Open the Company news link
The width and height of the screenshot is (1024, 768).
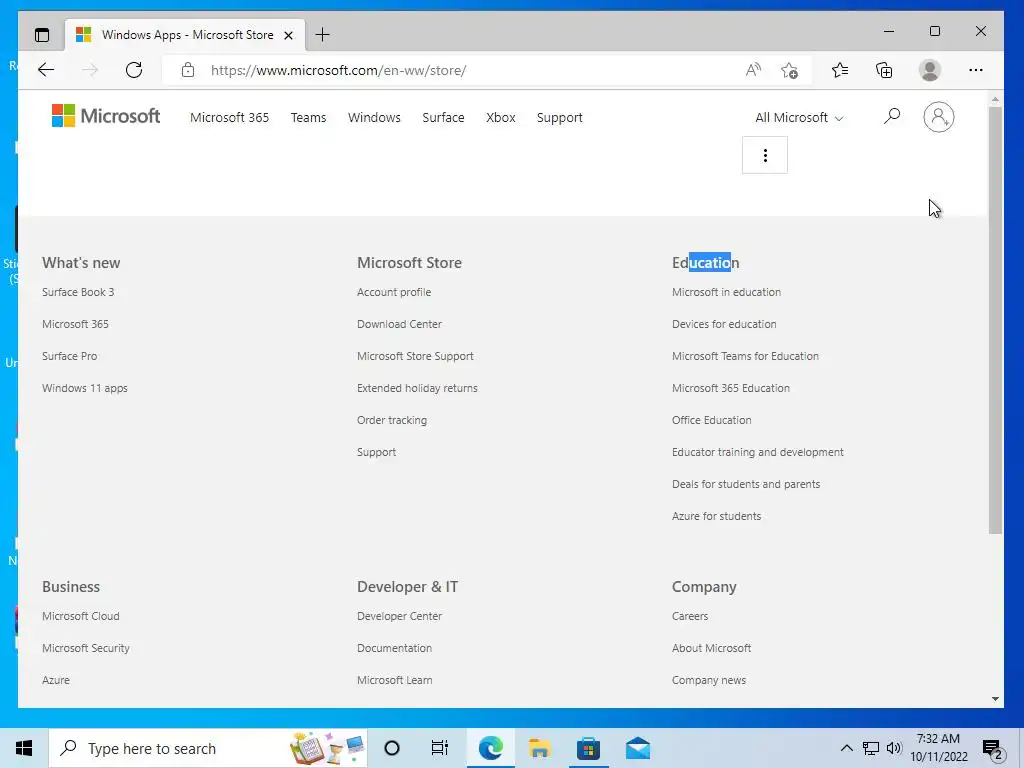point(709,680)
